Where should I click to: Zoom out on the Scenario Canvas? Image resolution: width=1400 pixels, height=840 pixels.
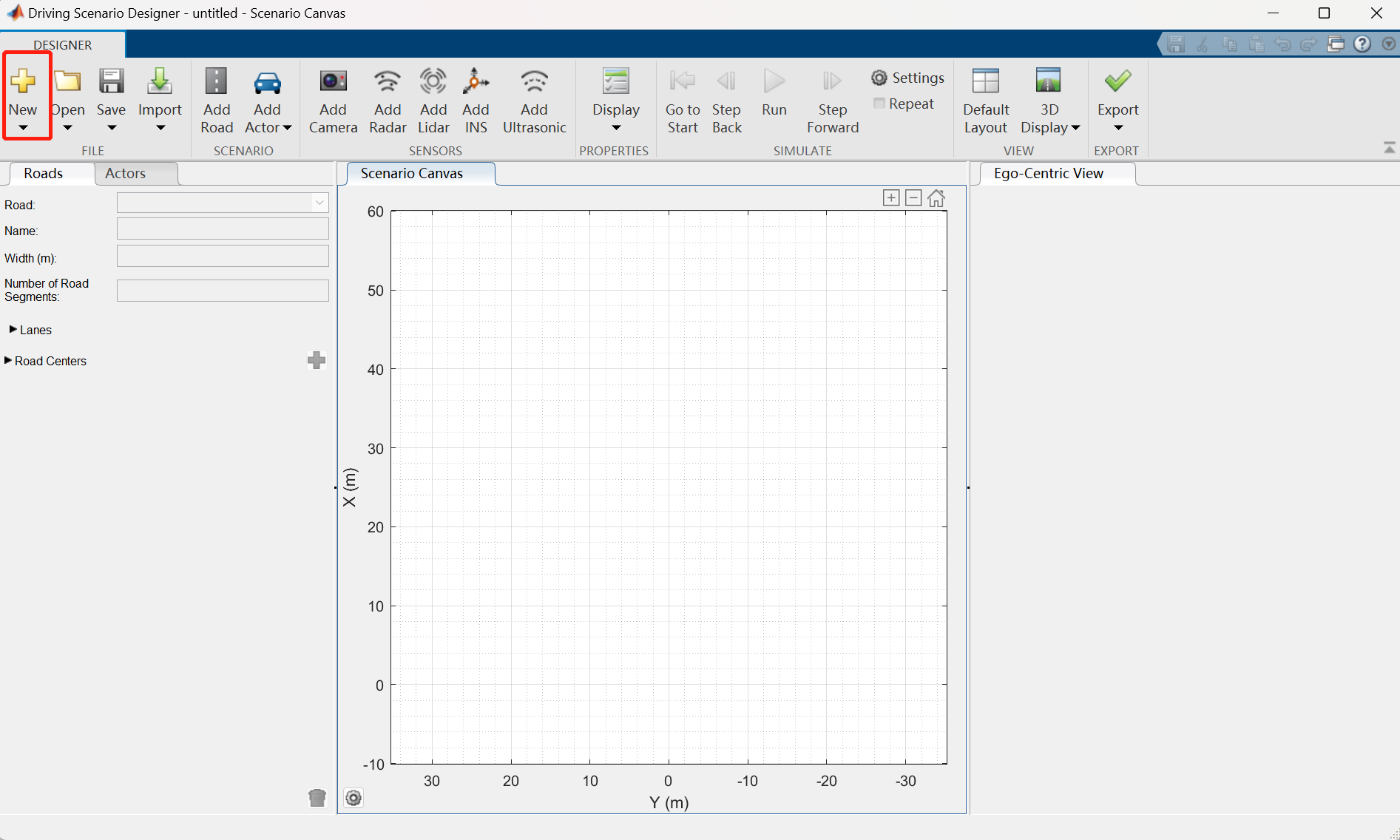click(x=913, y=198)
